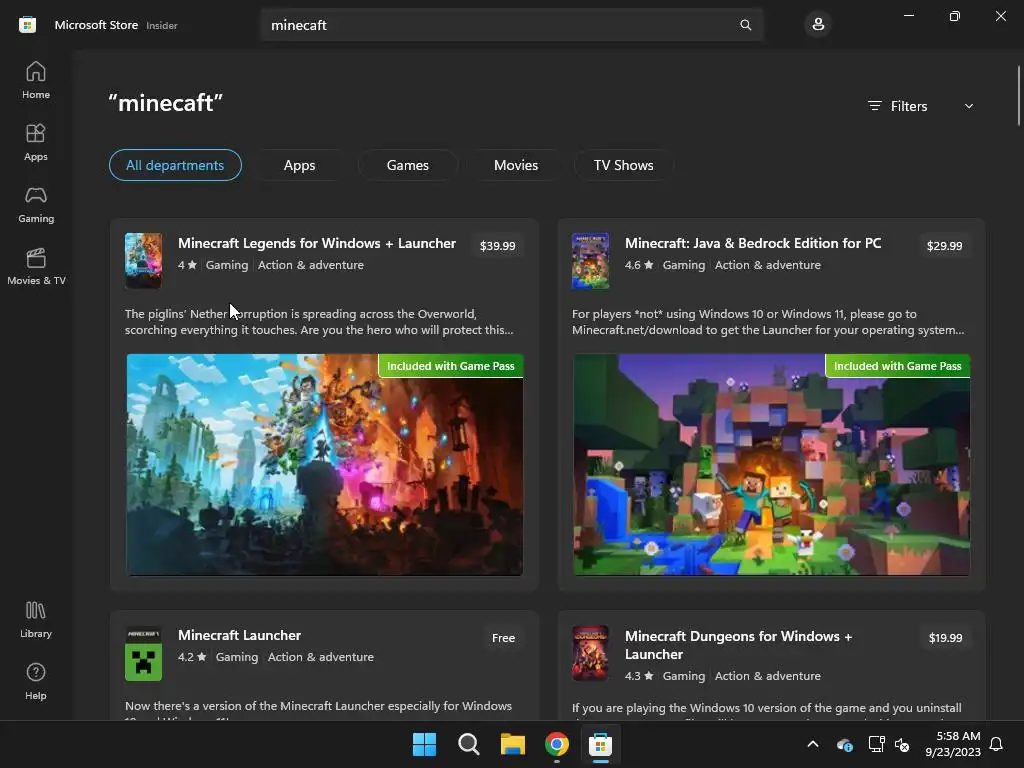Click the 4.2 star rating on Minecraft Launcher
Viewport: 1024px width, 768px height.
(x=192, y=657)
